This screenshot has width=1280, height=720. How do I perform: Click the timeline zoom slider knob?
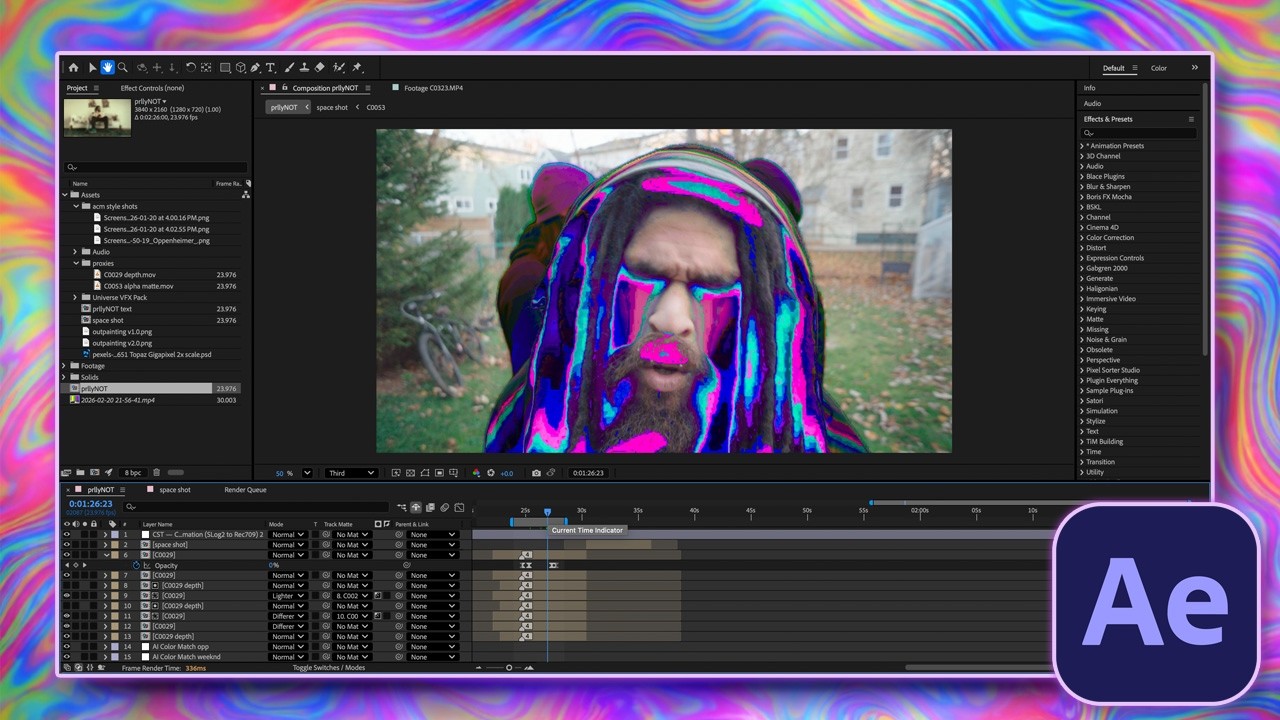tap(508, 667)
